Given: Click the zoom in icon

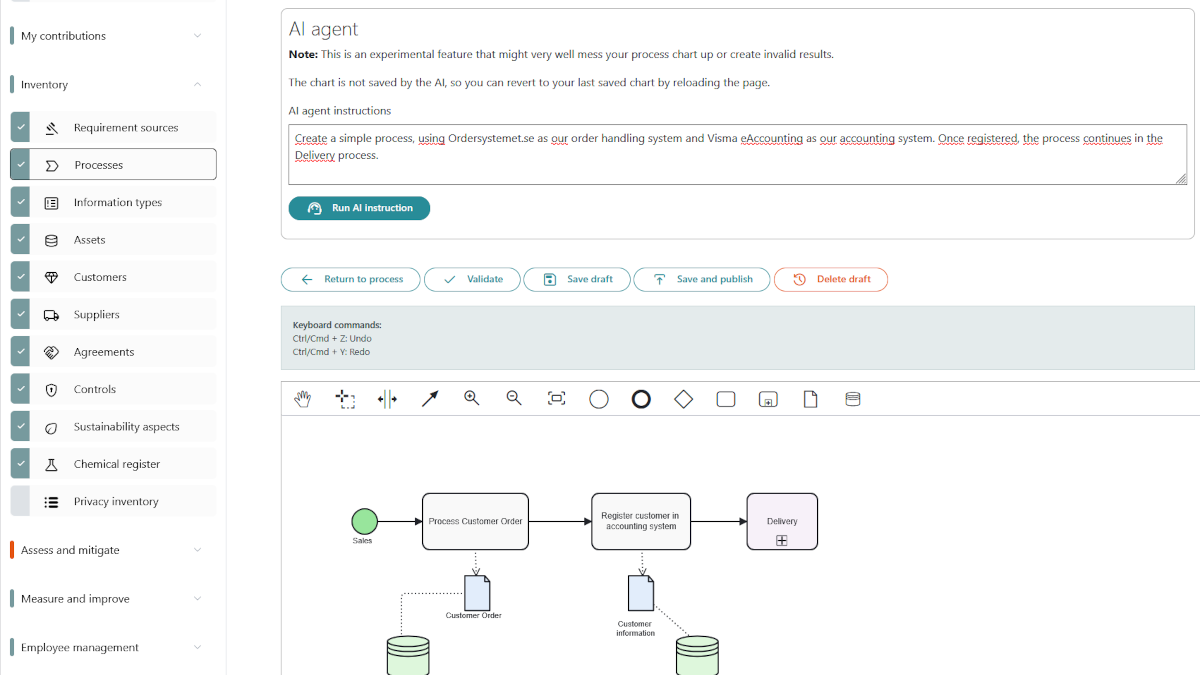Looking at the screenshot, I should (x=471, y=398).
